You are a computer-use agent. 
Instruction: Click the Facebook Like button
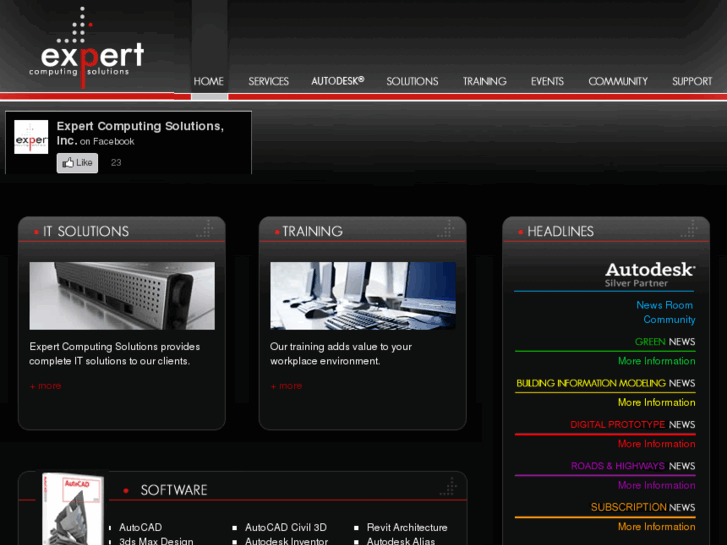click(x=77, y=163)
